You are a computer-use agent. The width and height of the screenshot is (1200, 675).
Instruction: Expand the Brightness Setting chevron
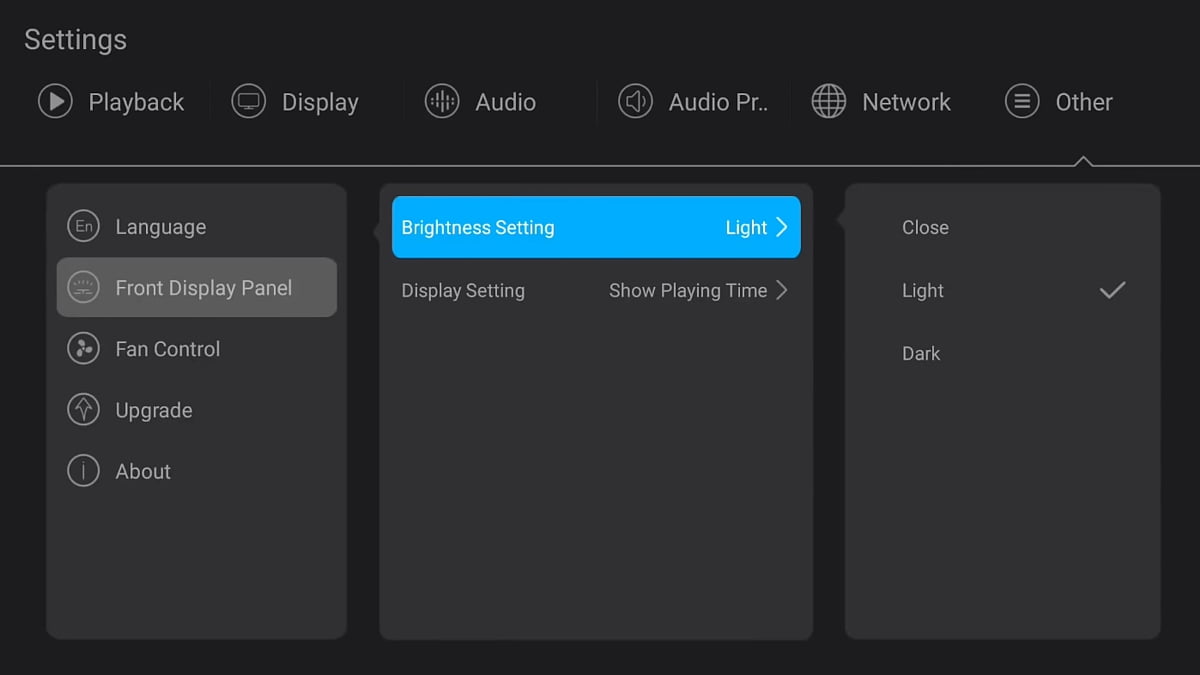click(782, 227)
